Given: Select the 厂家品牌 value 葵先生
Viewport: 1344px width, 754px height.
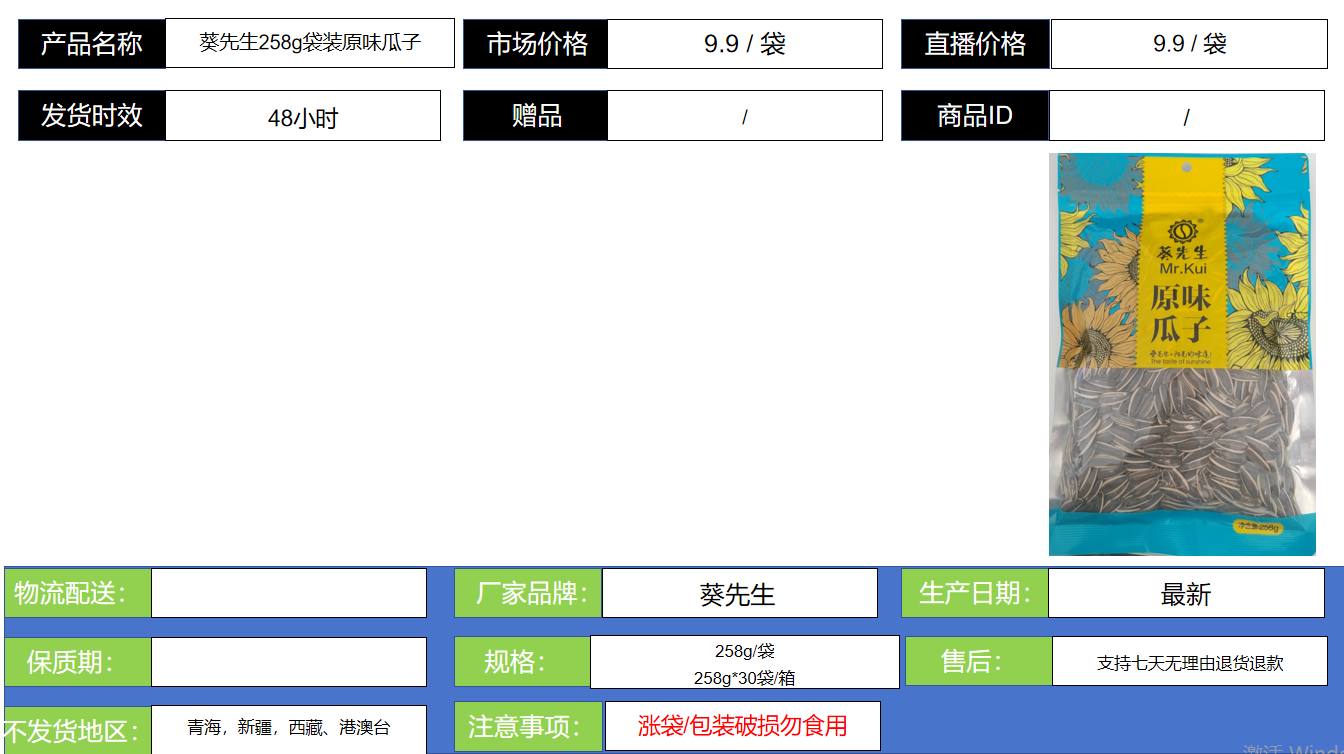Looking at the screenshot, I should pos(738,594).
